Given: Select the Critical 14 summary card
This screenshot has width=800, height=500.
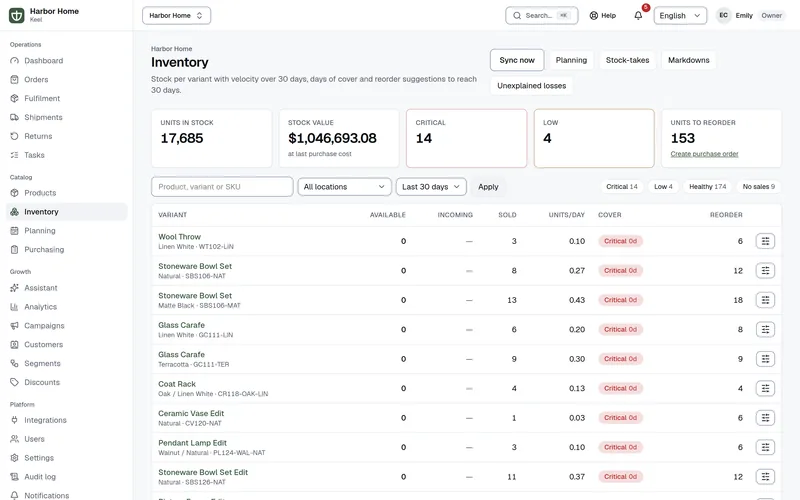Looking at the screenshot, I should (x=466, y=138).
